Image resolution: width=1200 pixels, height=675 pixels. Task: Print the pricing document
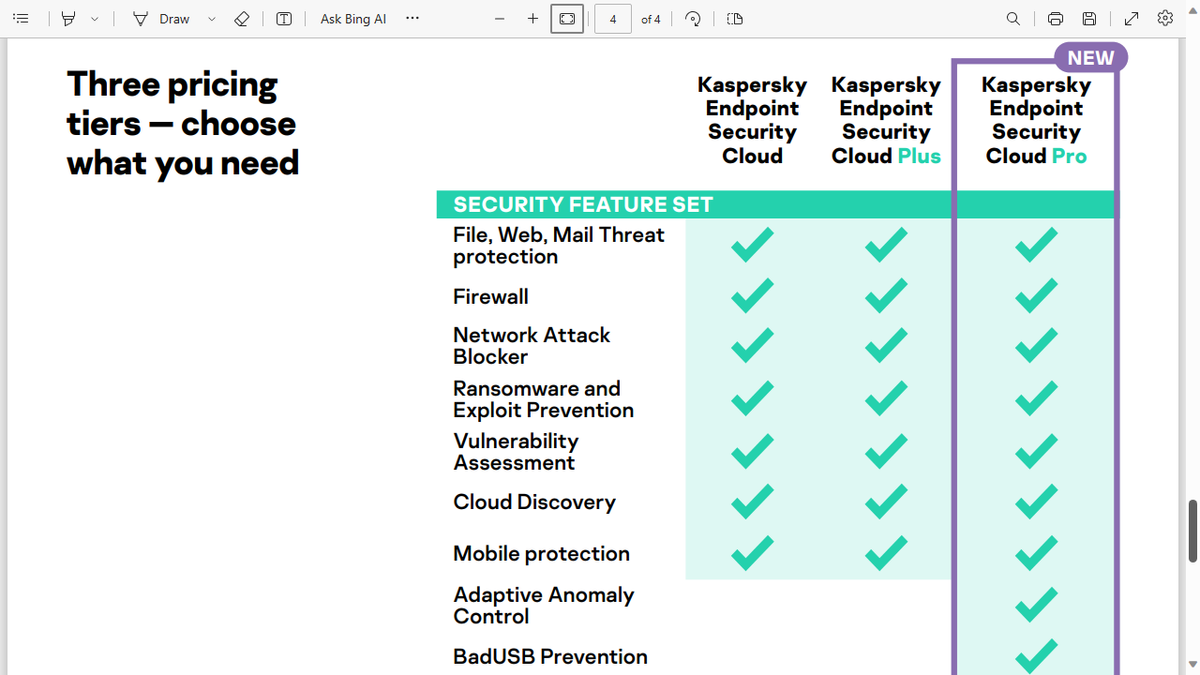coord(1055,18)
